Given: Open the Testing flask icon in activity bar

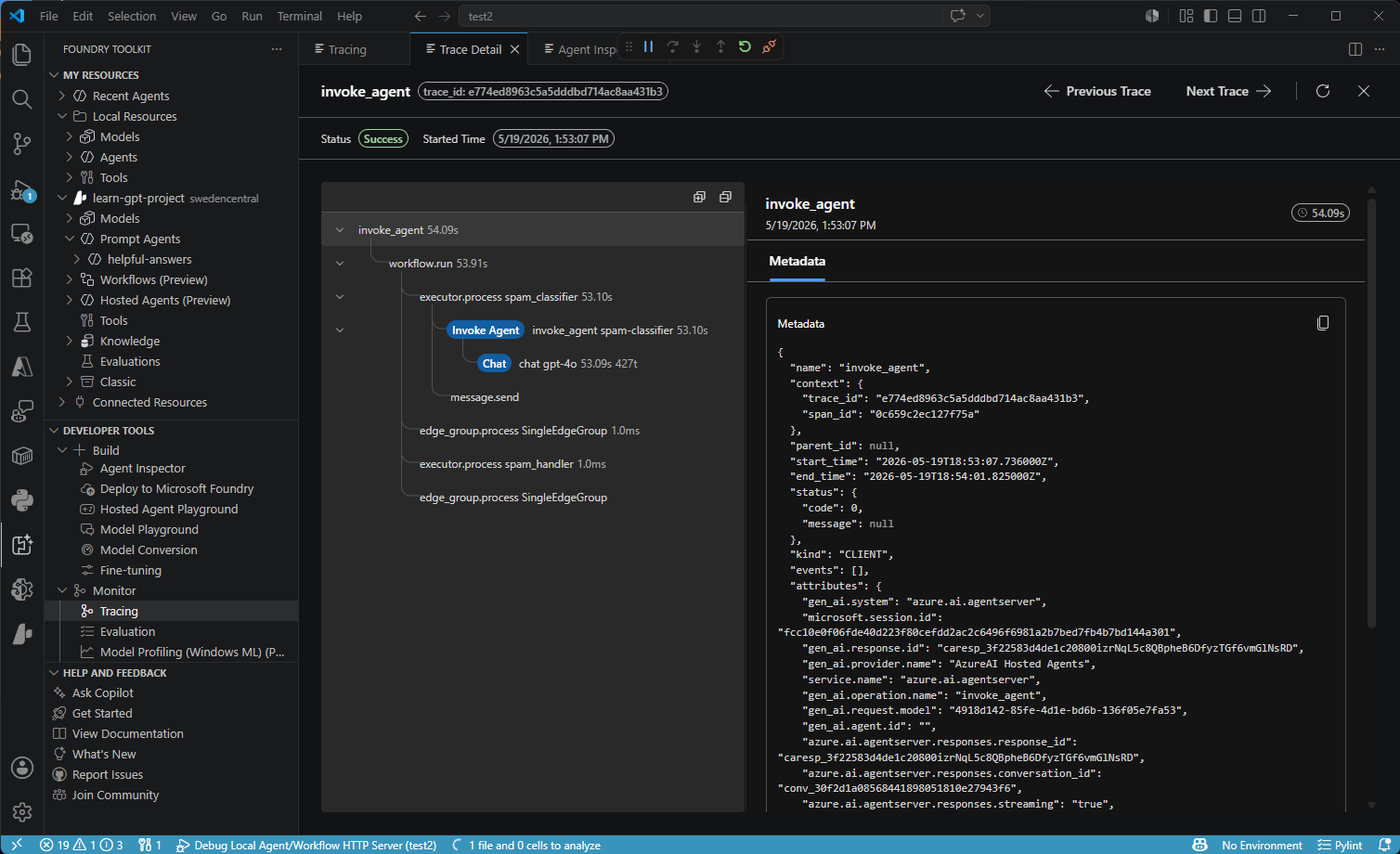Looking at the screenshot, I should [22, 321].
